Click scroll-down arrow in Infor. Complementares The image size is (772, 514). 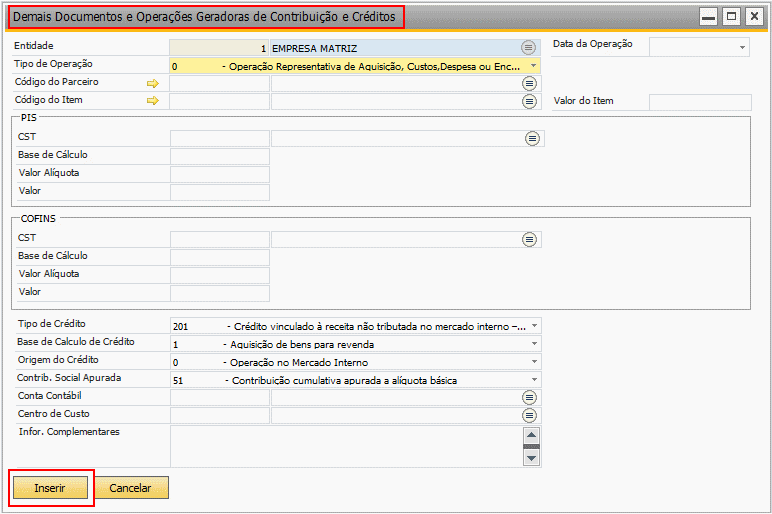tap(531, 458)
